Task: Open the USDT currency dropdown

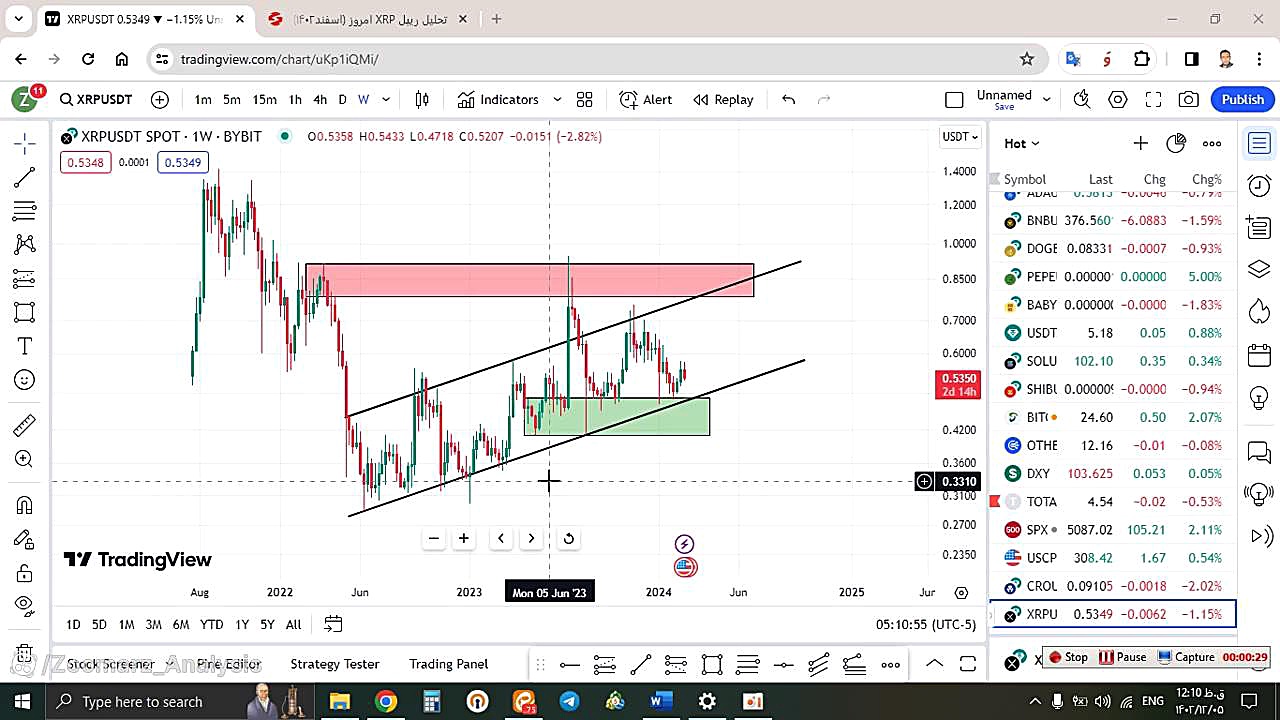Action: [960, 137]
